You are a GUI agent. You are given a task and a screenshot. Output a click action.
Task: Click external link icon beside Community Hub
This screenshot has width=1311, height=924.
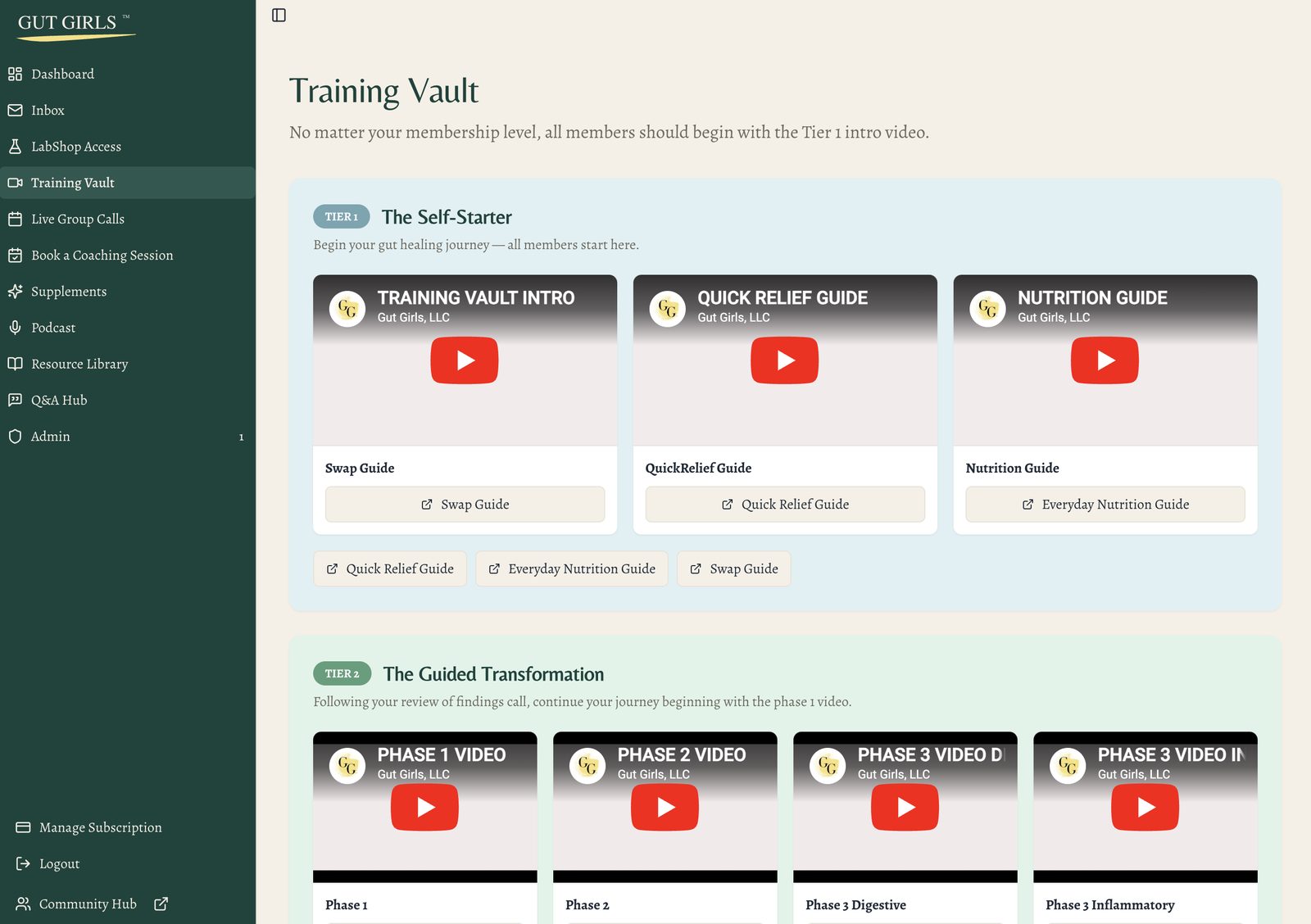click(x=161, y=904)
